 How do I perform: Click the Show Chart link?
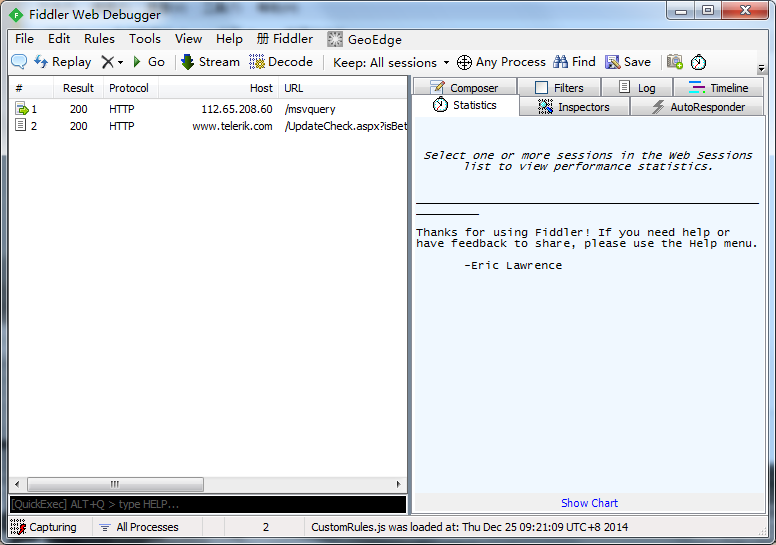(x=589, y=503)
